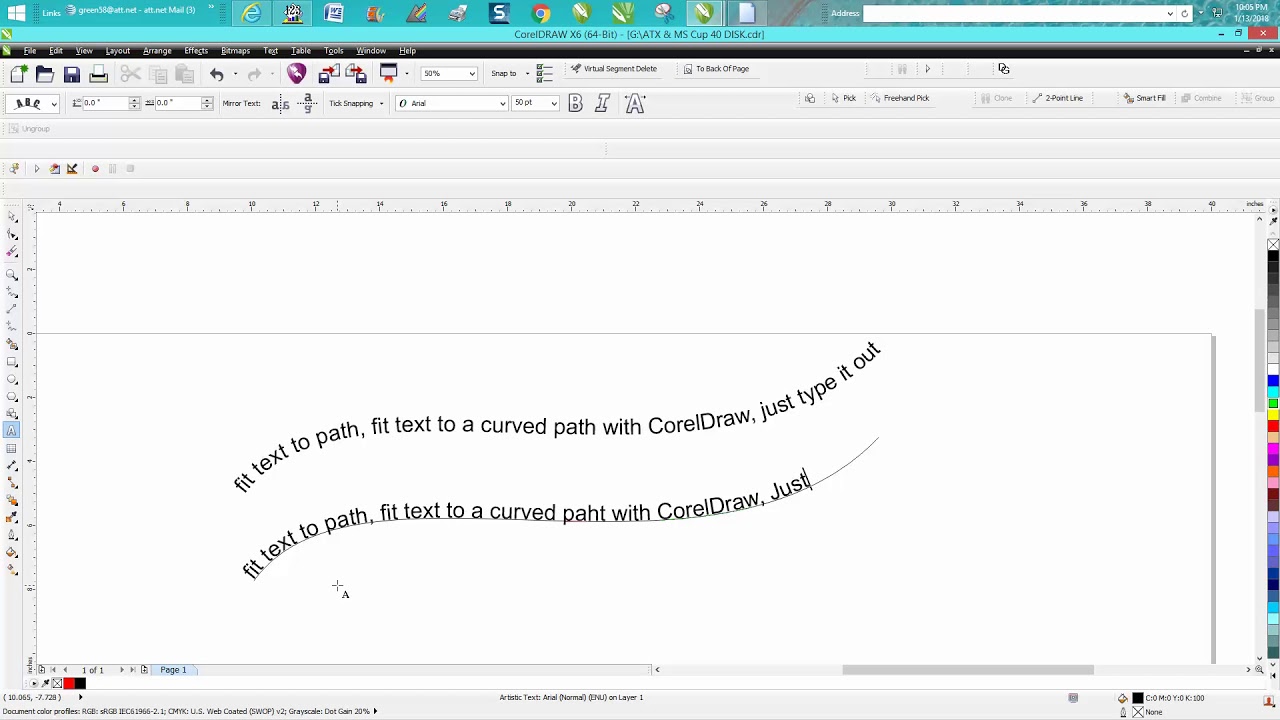Open the undo history dropdown arrow
This screenshot has height=720, width=1280.
(x=235, y=74)
